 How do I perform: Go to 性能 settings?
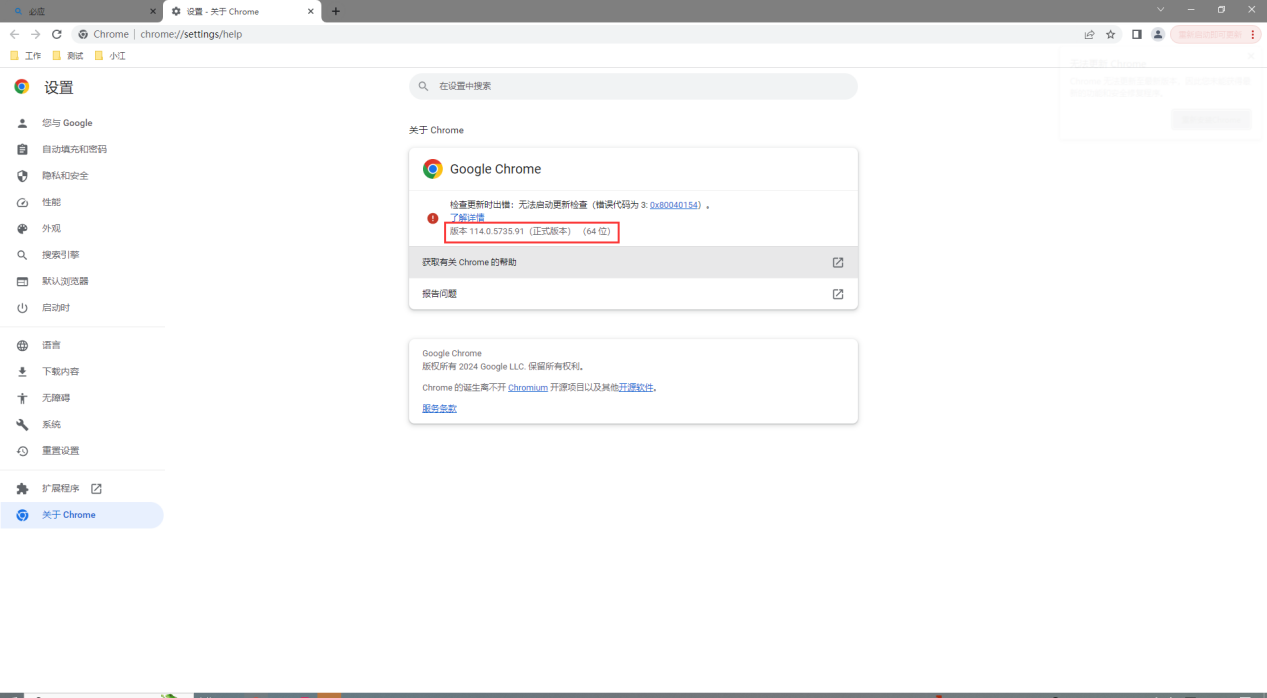(x=51, y=202)
